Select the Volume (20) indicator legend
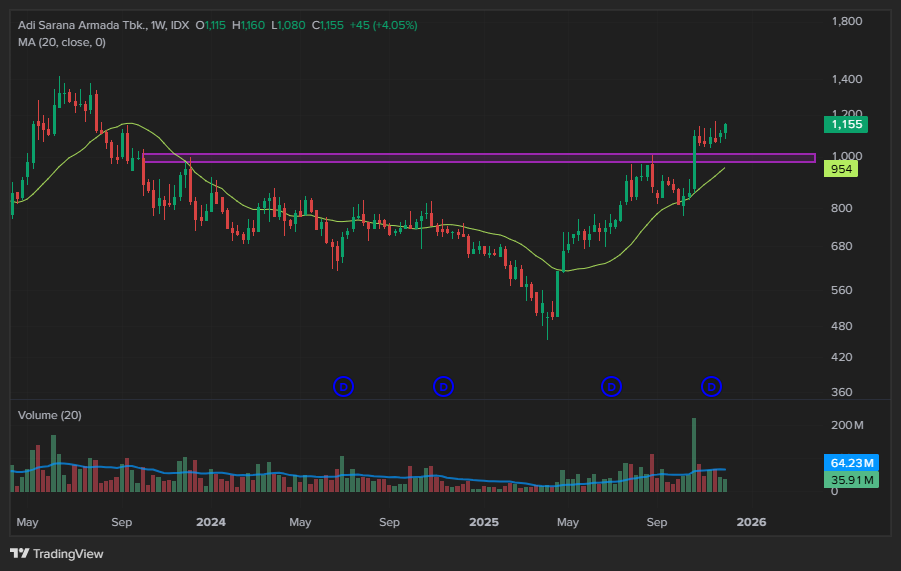Image resolution: width=901 pixels, height=571 pixels. pos(49,415)
